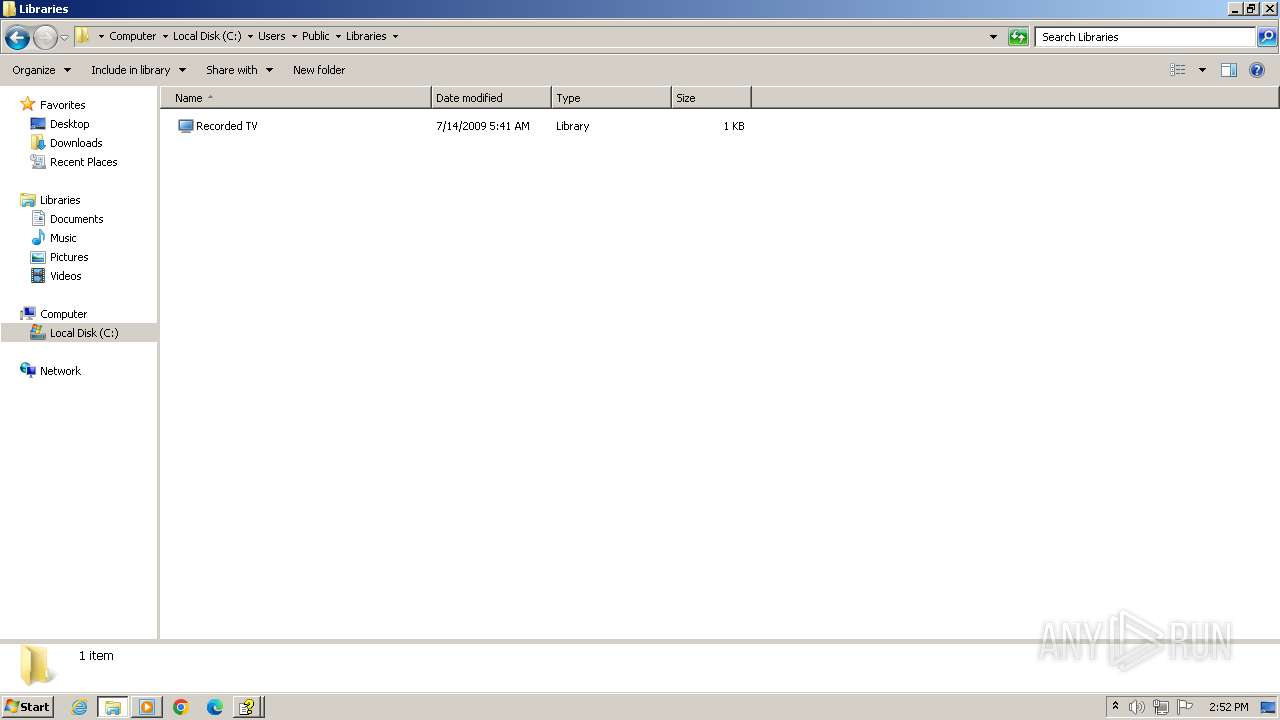Open the Music library

pos(63,238)
